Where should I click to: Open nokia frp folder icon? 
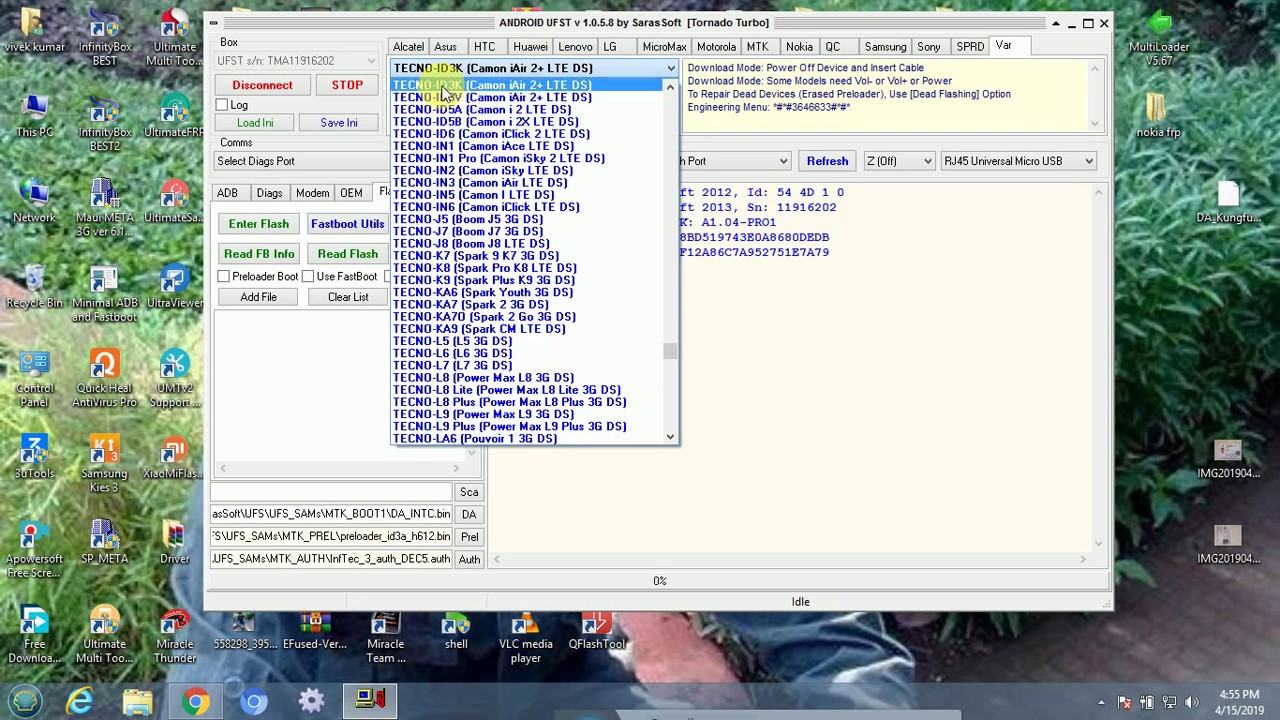pos(1158,115)
